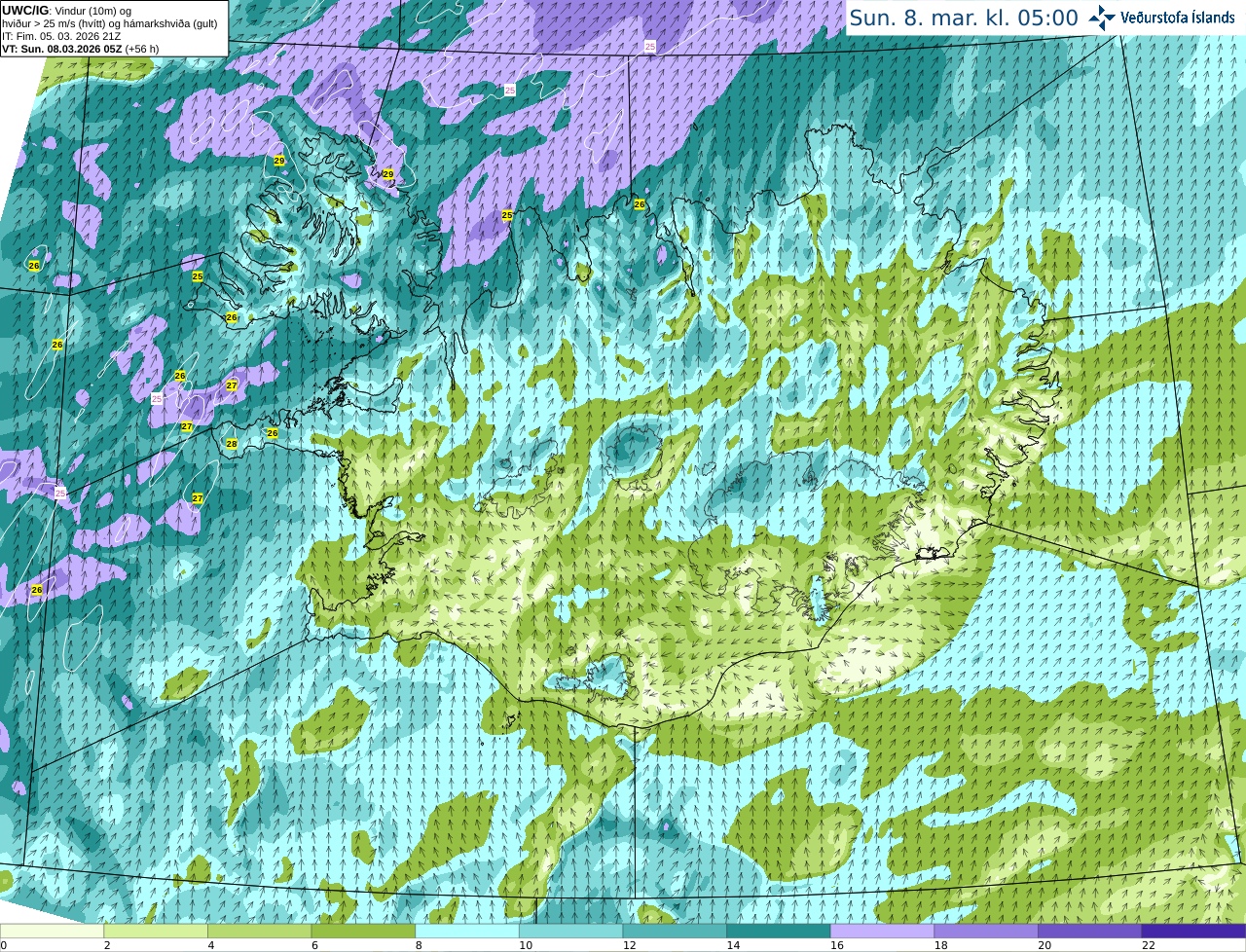This screenshot has width=1246, height=952.
Task: Pick the 2–4 m/s legend swatch
Action: coord(156,932)
